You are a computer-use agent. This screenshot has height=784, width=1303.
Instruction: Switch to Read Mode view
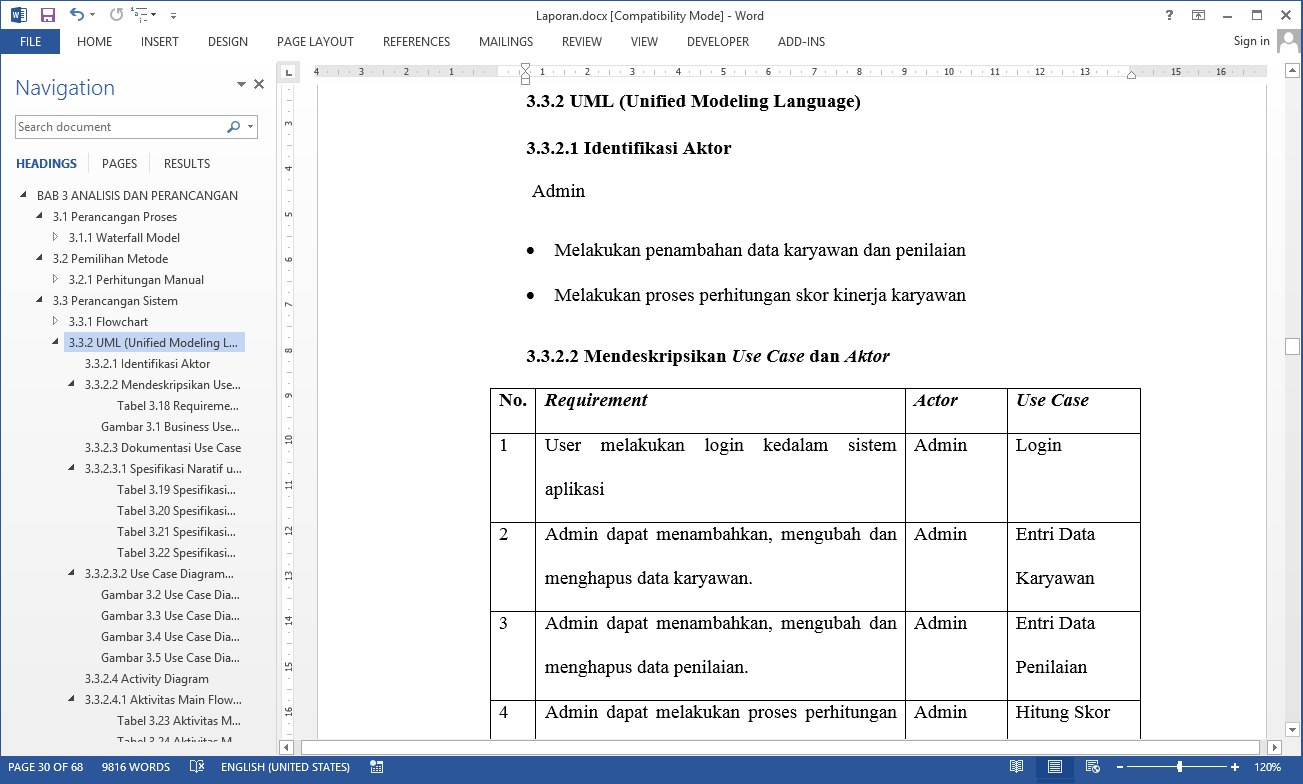point(1016,767)
